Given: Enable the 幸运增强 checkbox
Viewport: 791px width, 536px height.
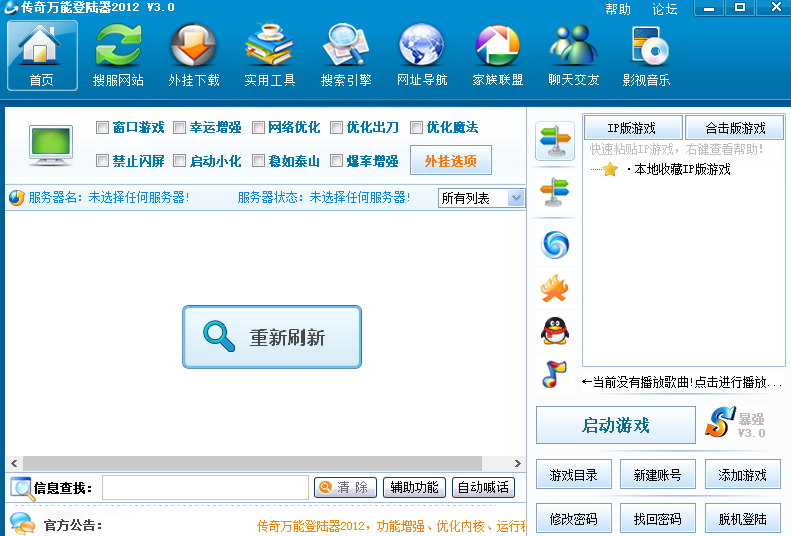Looking at the screenshot, I should (180, 128).
